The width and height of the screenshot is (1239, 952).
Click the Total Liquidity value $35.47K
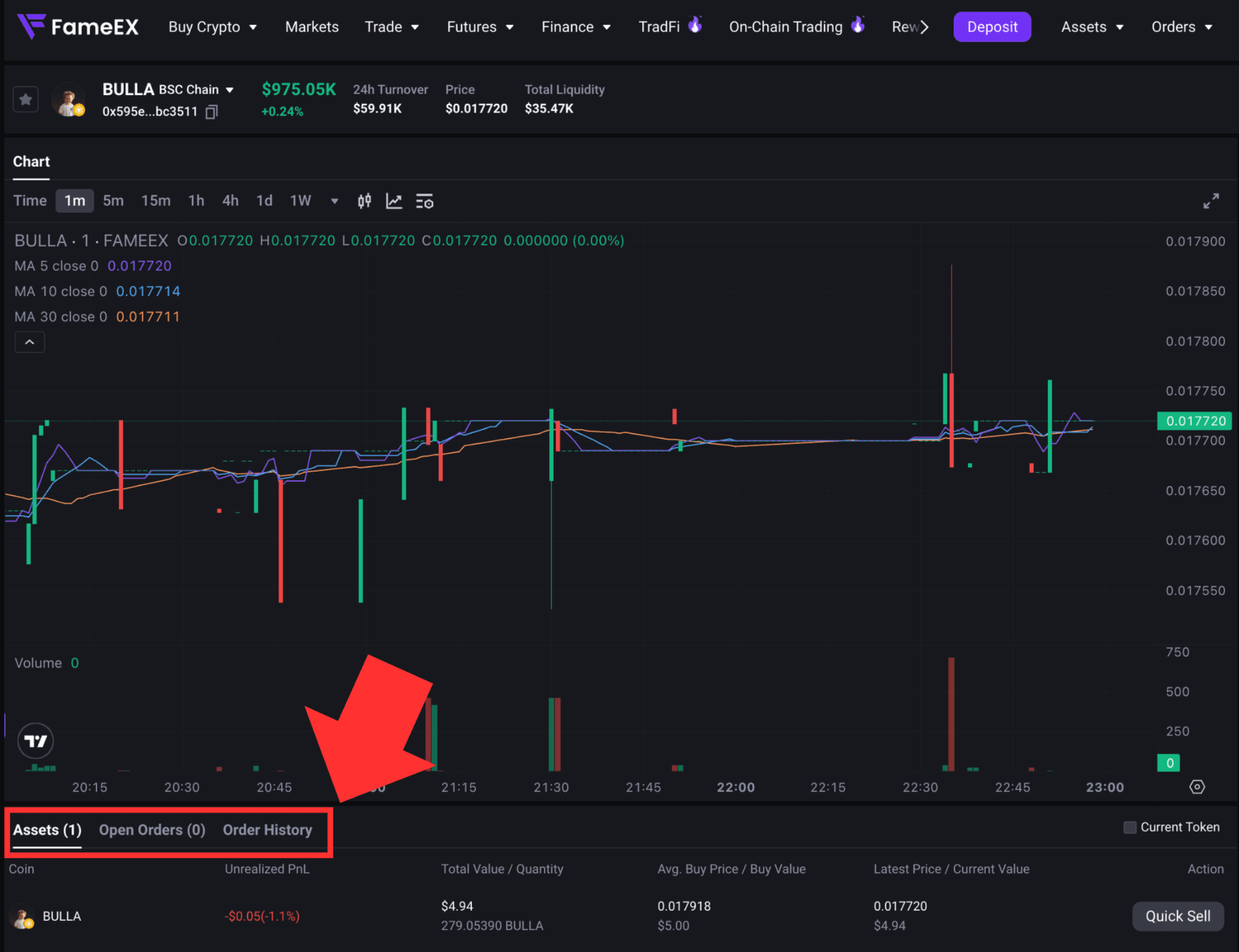click(549, 109)
